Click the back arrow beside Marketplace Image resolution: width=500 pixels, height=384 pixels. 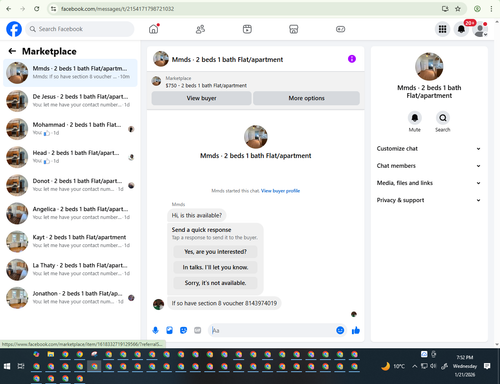click(12, 51)
